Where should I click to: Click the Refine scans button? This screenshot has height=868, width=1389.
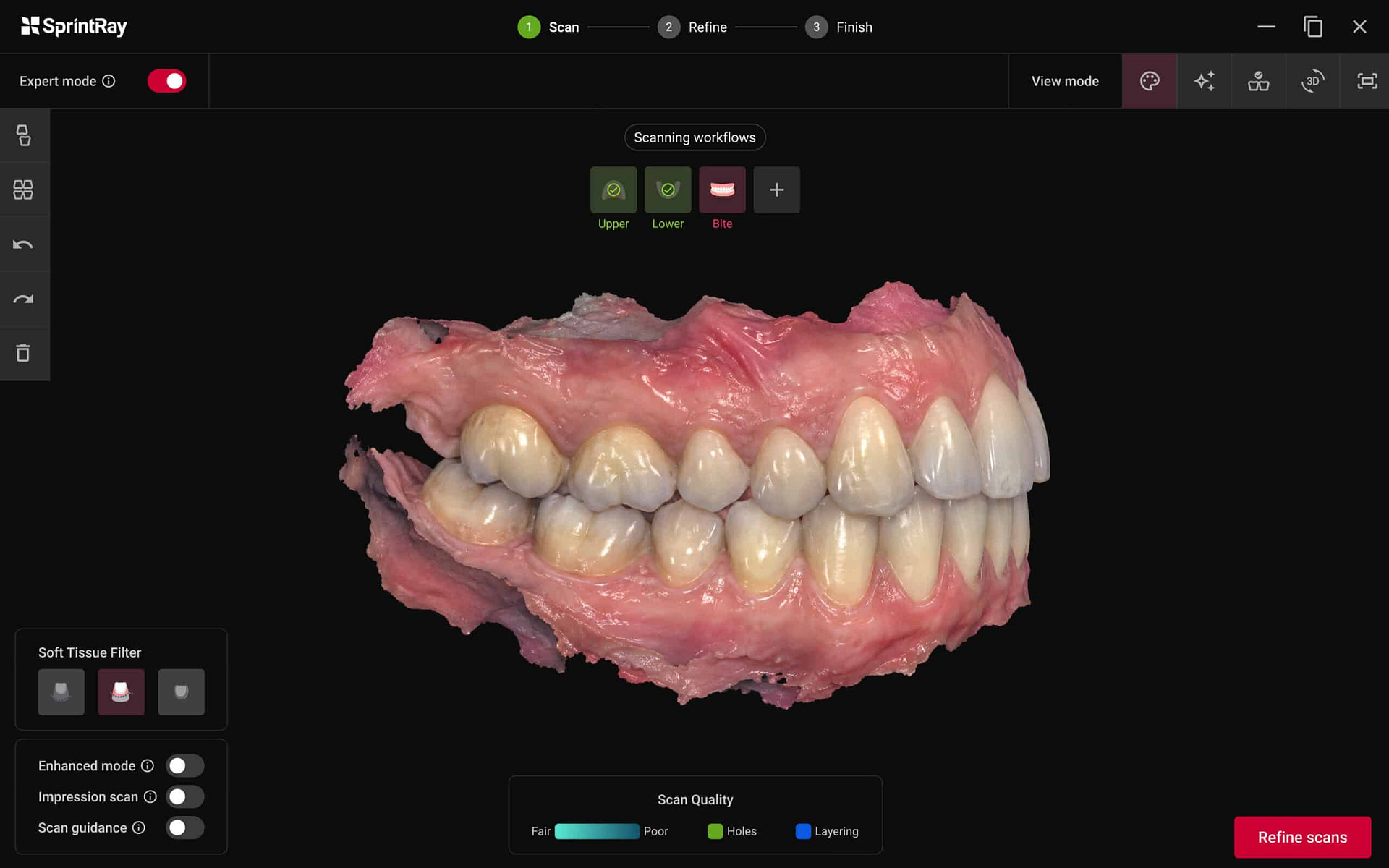(1302, 837)
